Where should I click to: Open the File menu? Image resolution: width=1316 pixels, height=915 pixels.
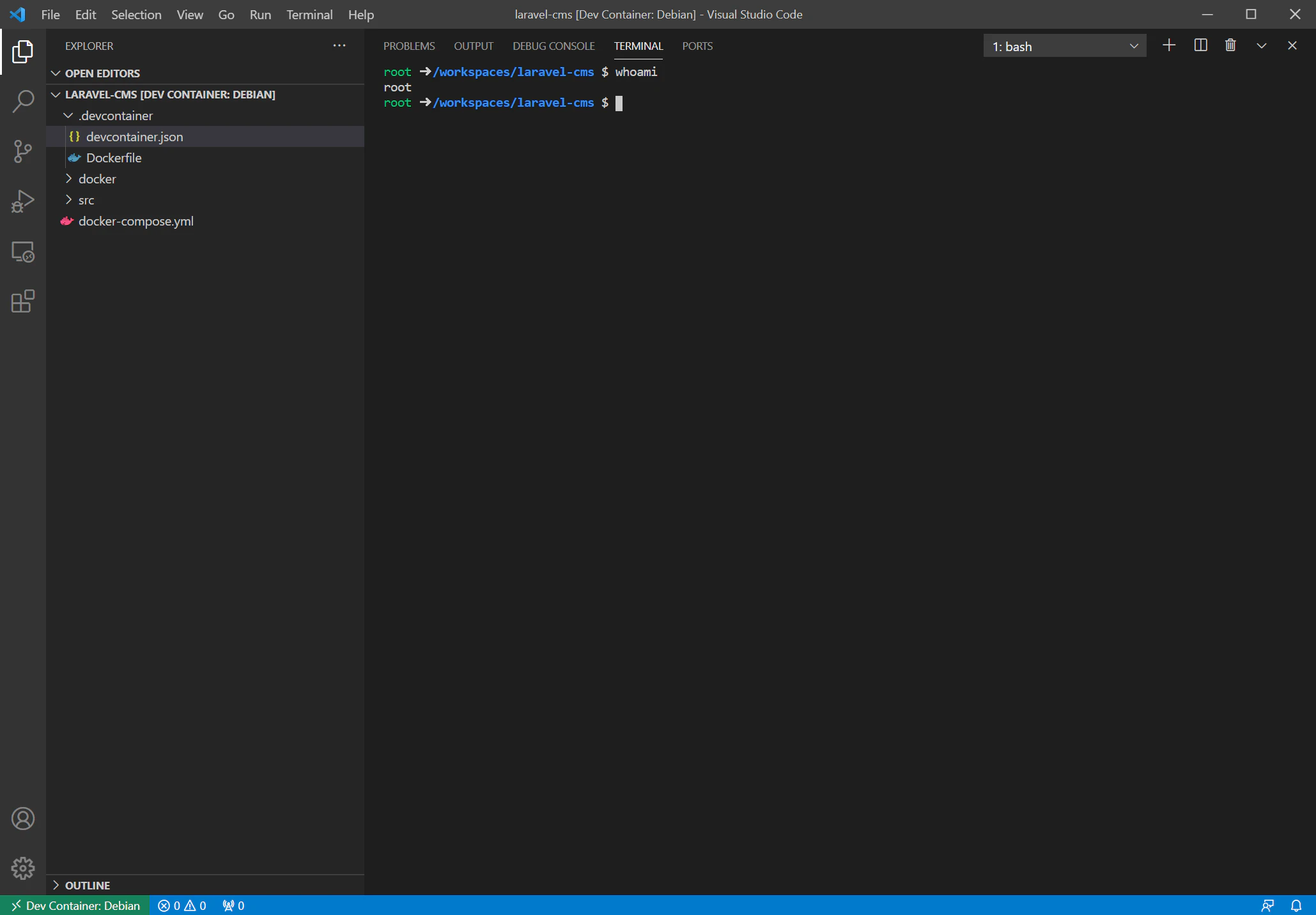click(x=50, y=14)
